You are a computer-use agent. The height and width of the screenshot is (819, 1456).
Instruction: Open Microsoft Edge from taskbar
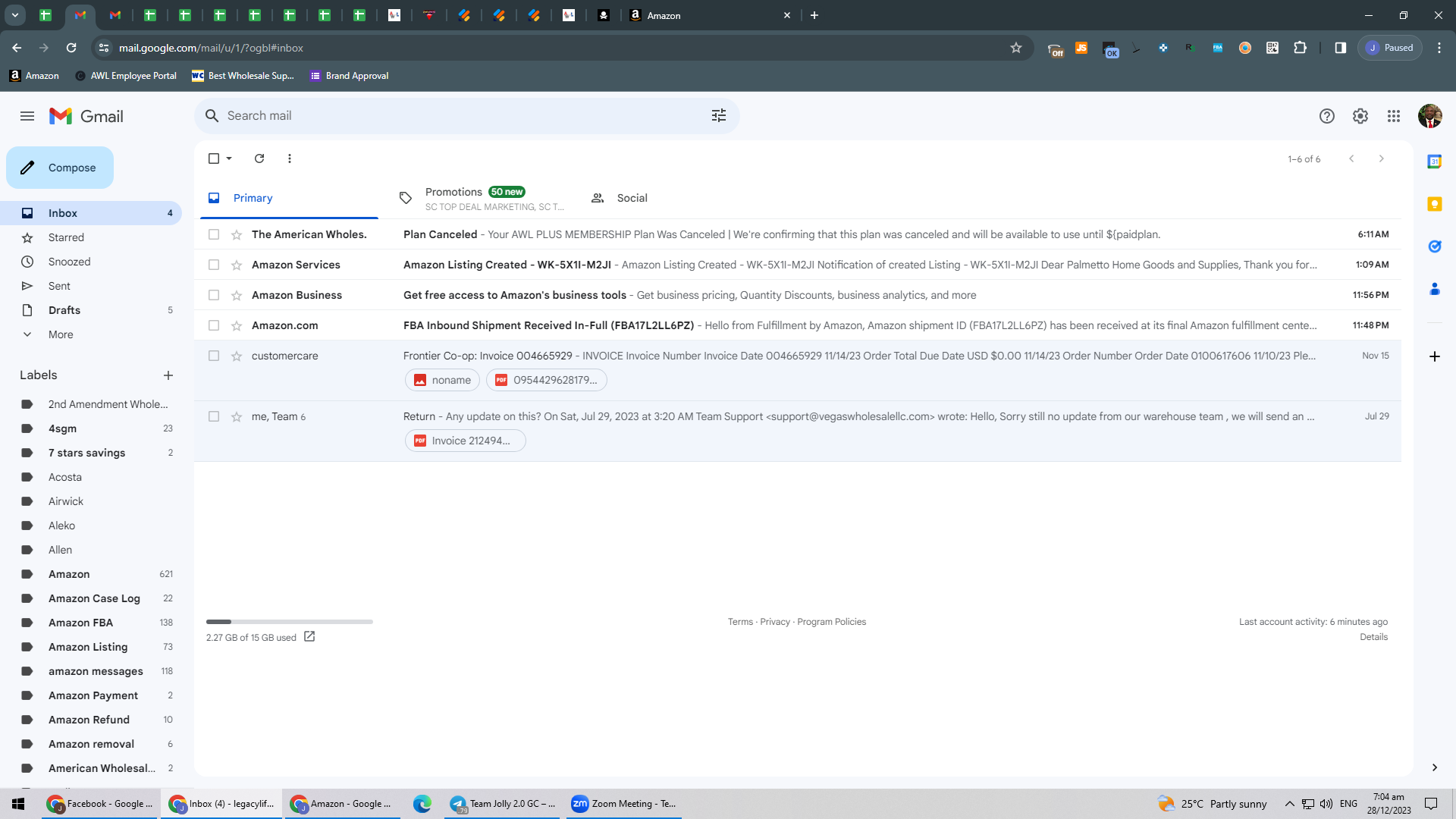click(422, 804)
